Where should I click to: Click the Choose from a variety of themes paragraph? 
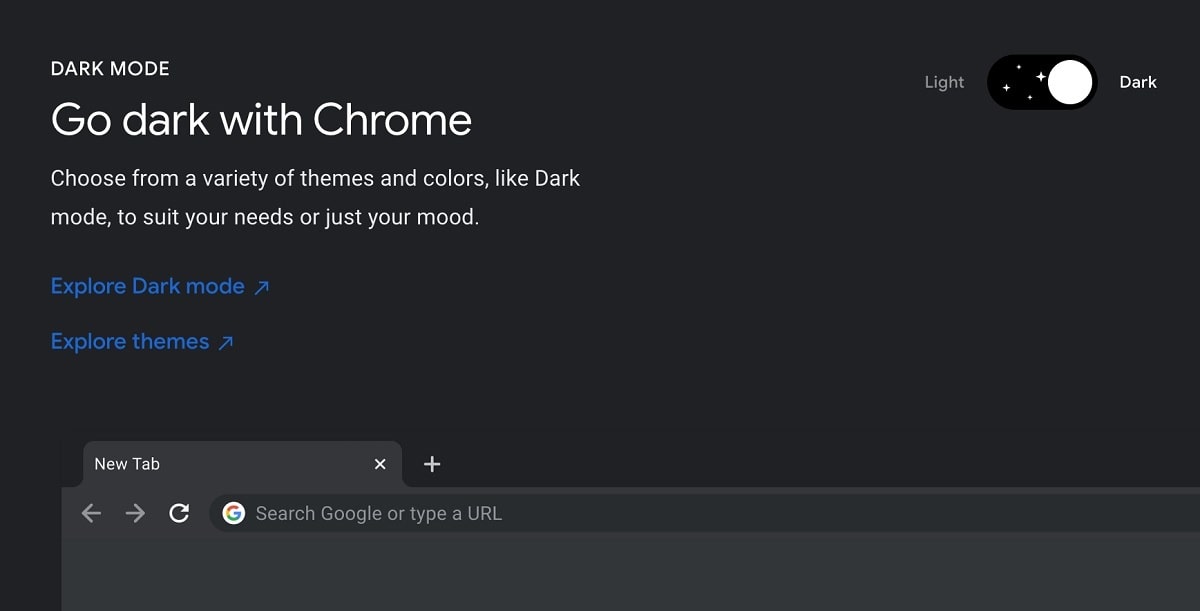point(316,198)
